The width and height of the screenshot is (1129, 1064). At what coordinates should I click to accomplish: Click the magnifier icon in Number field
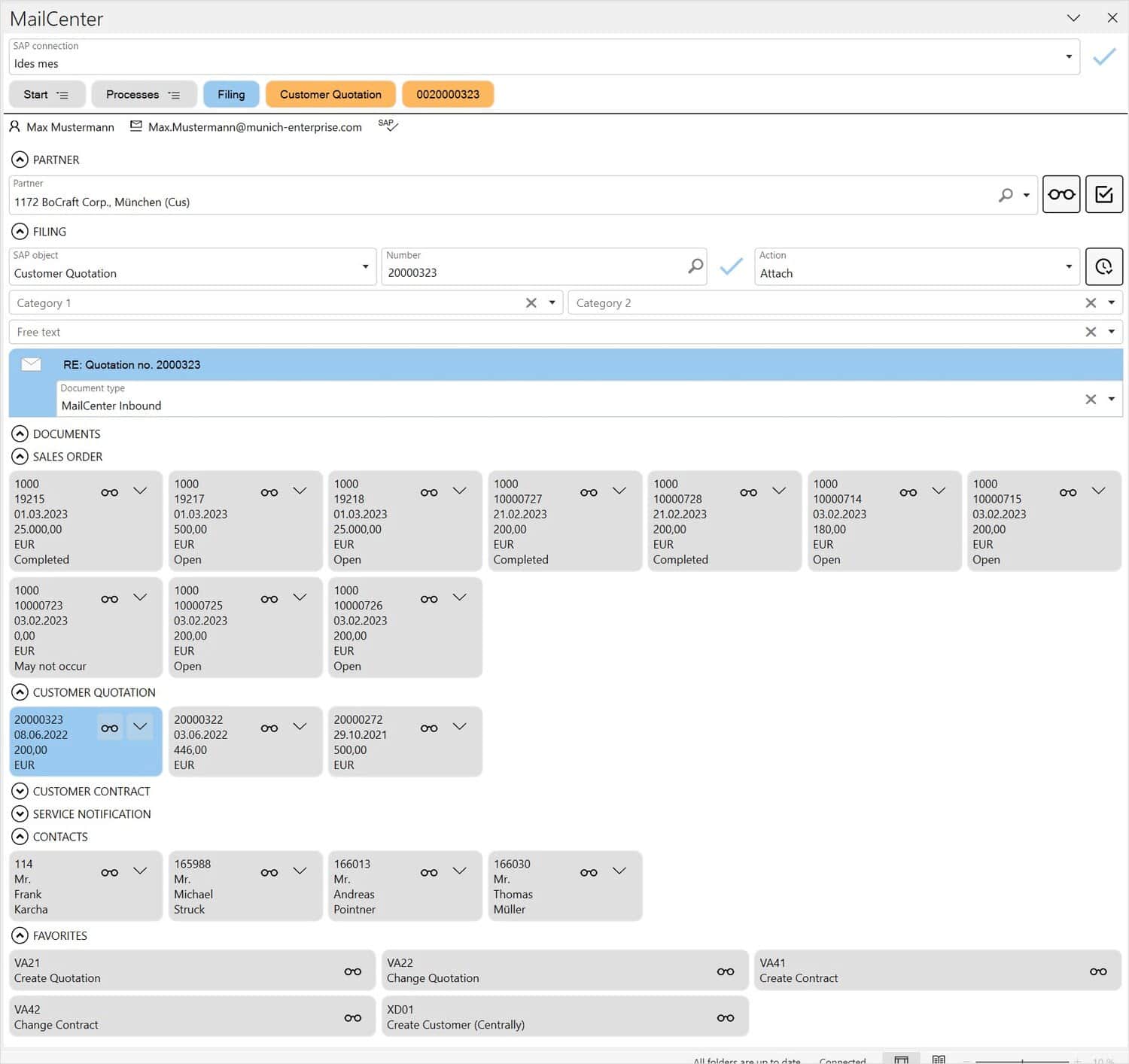(x=695, y=266)
